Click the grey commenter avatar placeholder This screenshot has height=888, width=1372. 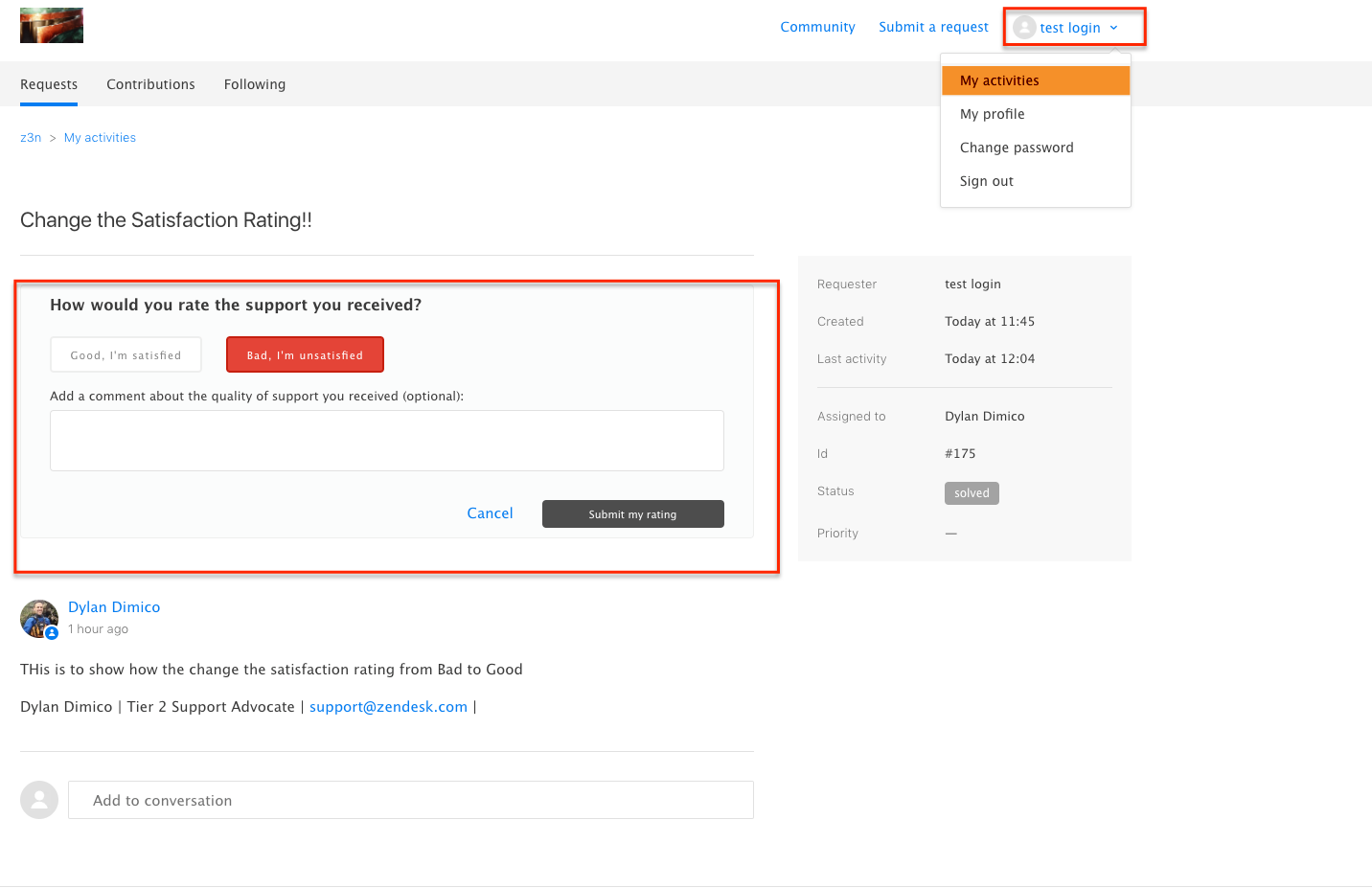click(39, 800)
